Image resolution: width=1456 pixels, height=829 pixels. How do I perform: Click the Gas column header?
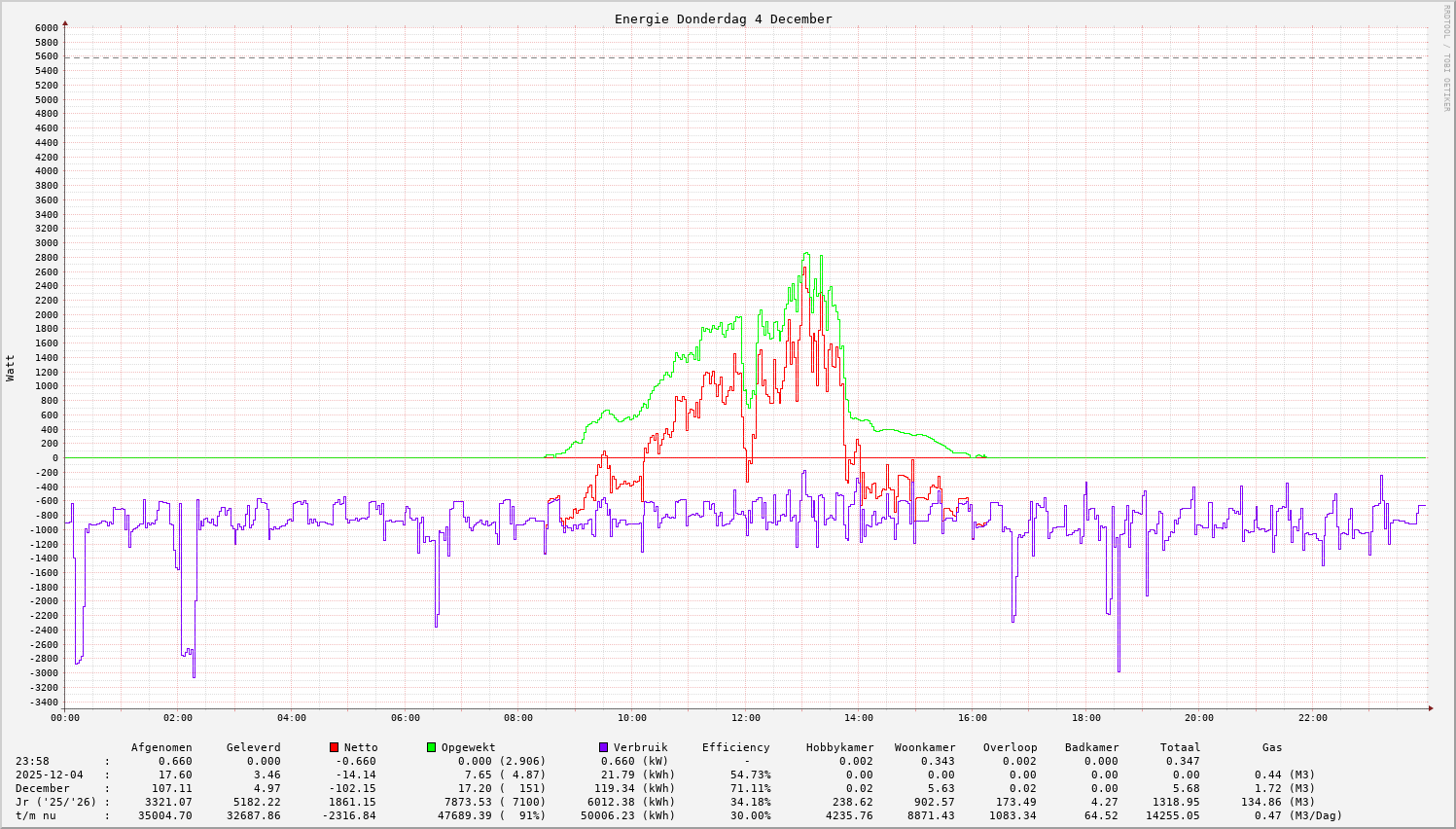(x=1272, y=747)
